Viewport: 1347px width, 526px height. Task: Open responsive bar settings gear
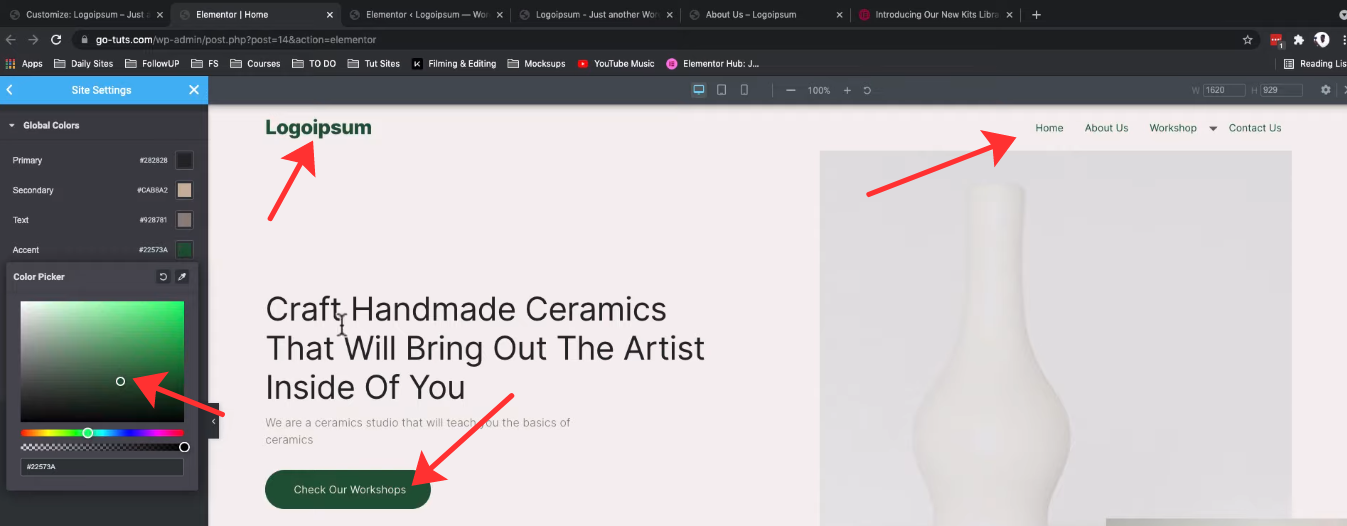pos(1326,90)
